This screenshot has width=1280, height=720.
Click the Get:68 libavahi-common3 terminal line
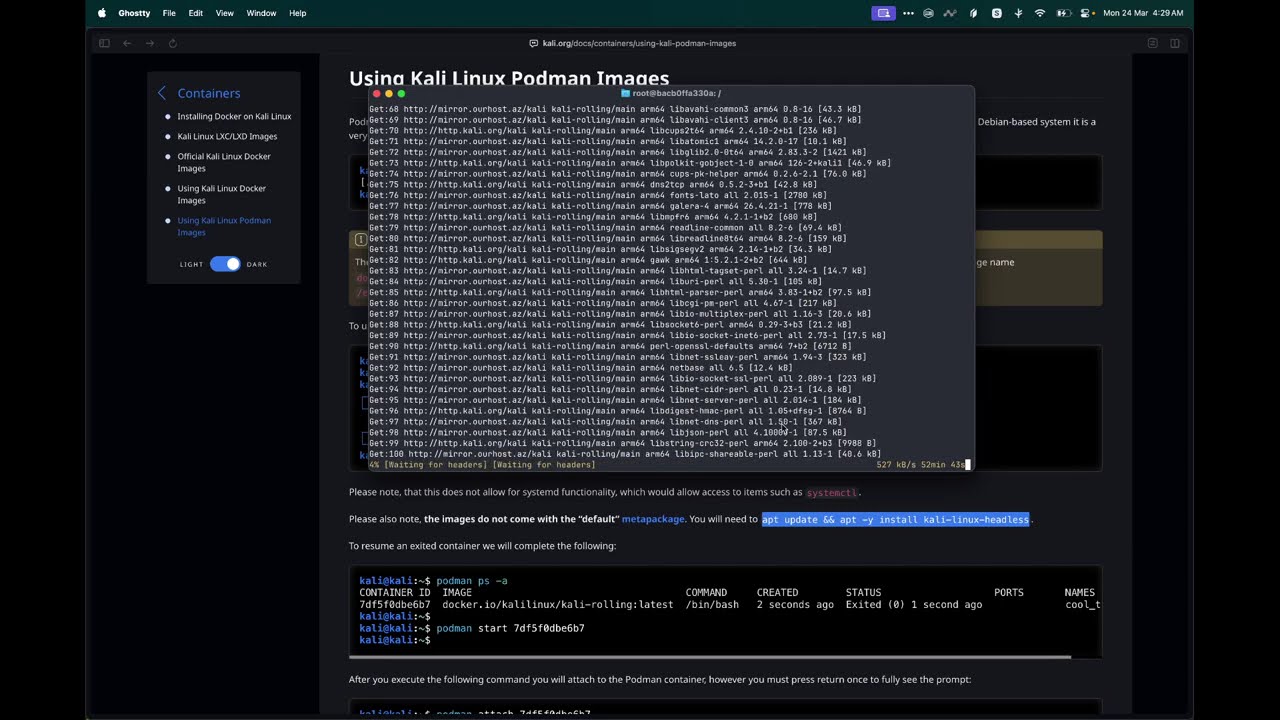pos(615,109)
